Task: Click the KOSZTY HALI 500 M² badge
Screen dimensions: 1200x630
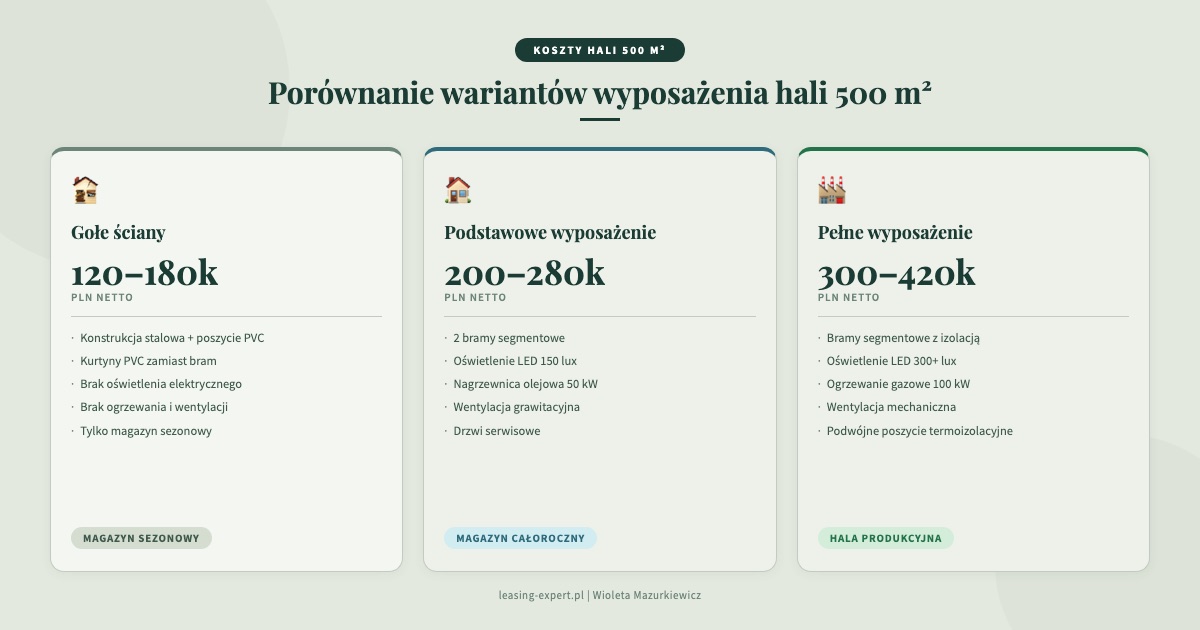Action: [599, 49]
